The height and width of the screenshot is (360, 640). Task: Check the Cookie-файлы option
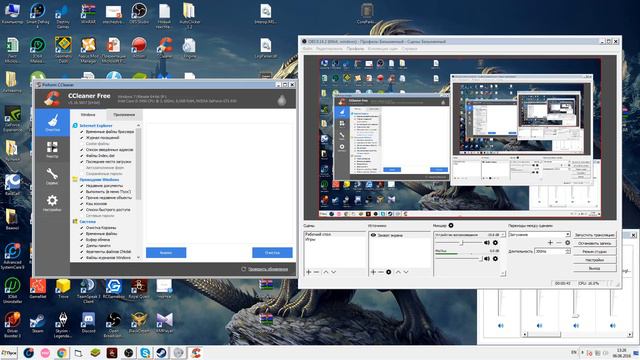82,144
